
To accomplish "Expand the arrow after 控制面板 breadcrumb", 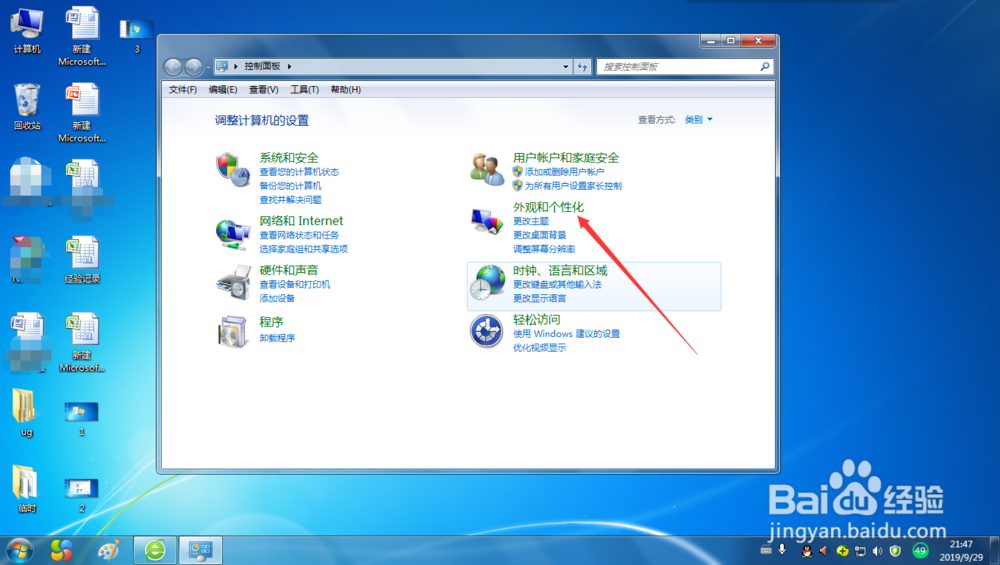I will (x=290, y=66).
